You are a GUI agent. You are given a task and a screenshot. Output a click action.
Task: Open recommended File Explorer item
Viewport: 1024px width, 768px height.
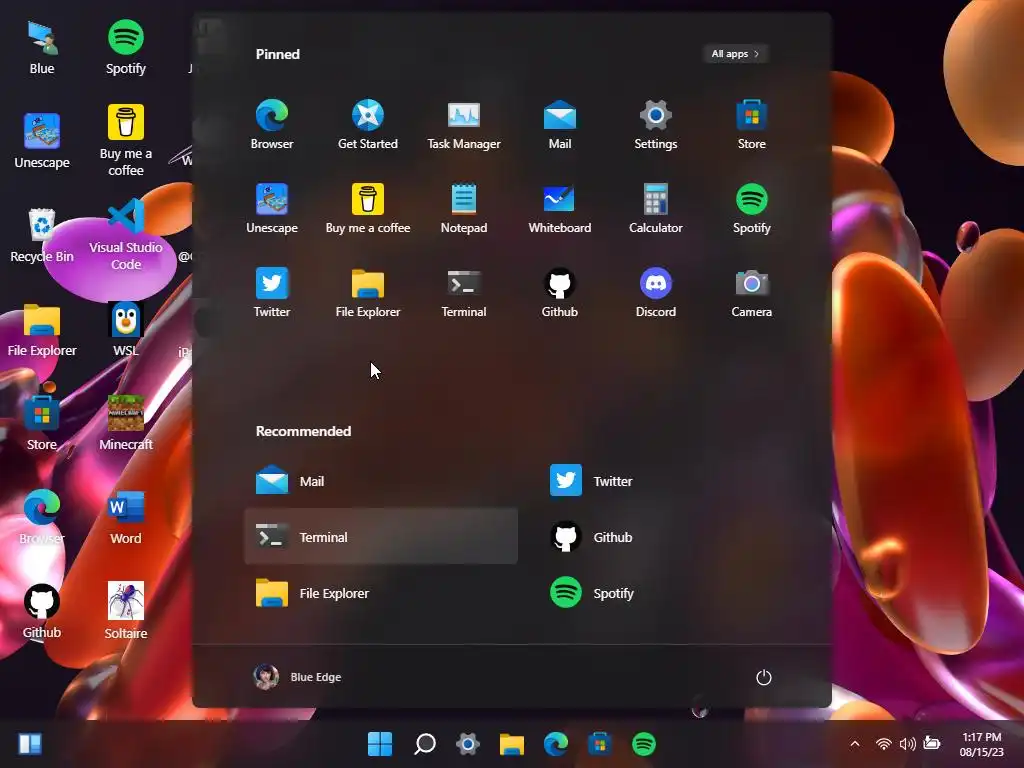pos(381,593)
